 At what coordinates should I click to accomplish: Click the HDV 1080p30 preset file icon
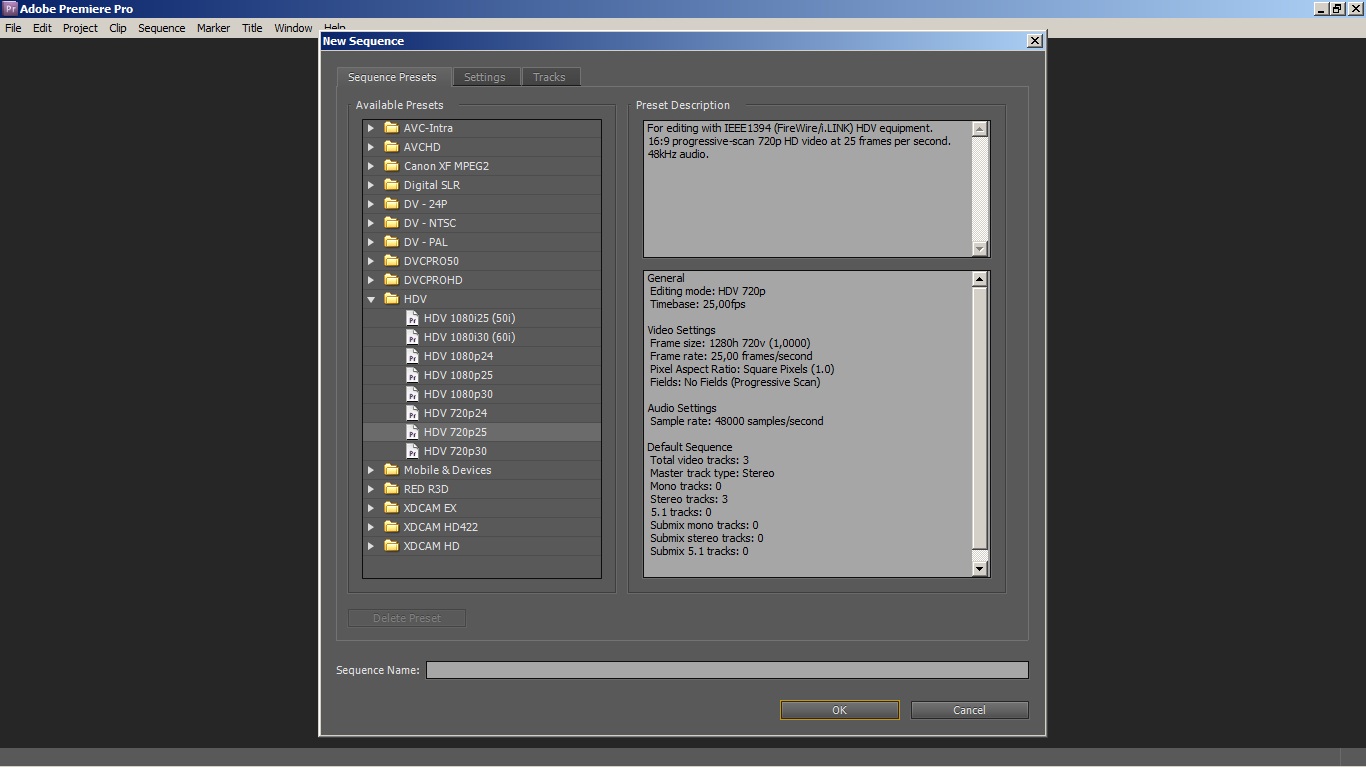click(x=412, y=394)
